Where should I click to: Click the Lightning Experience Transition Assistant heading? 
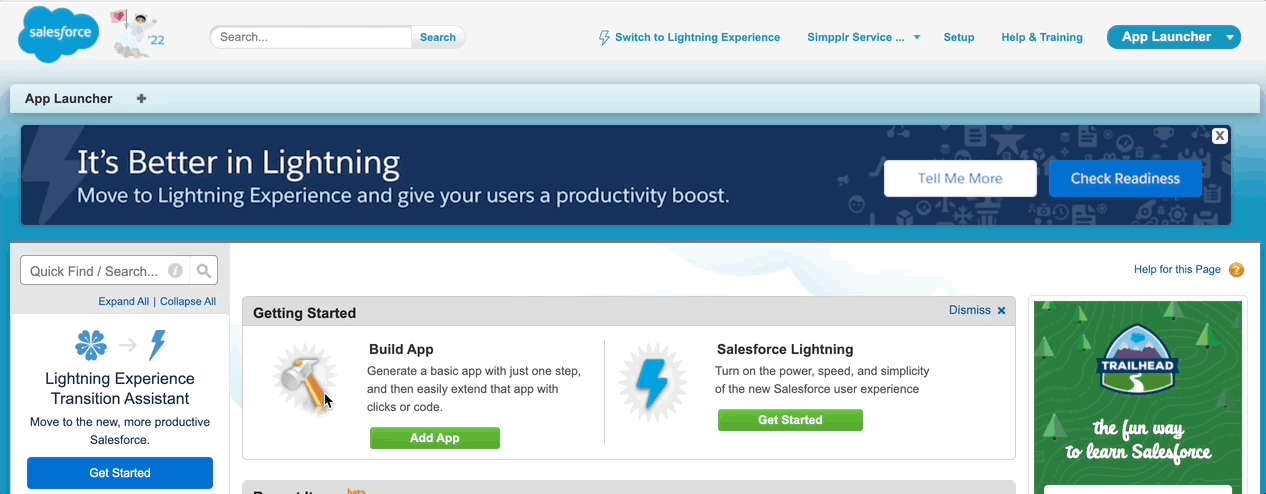[x=120, y=388]
